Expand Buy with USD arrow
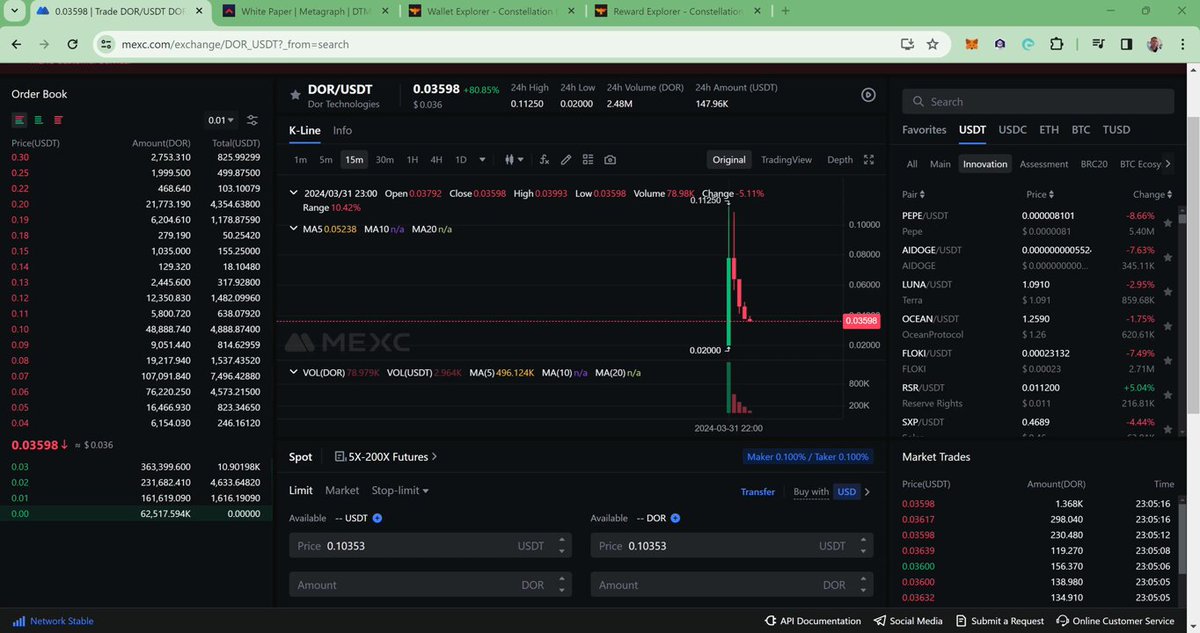Image resolution: width=1200 pixels, height=633 pixels. pos(867,492)
